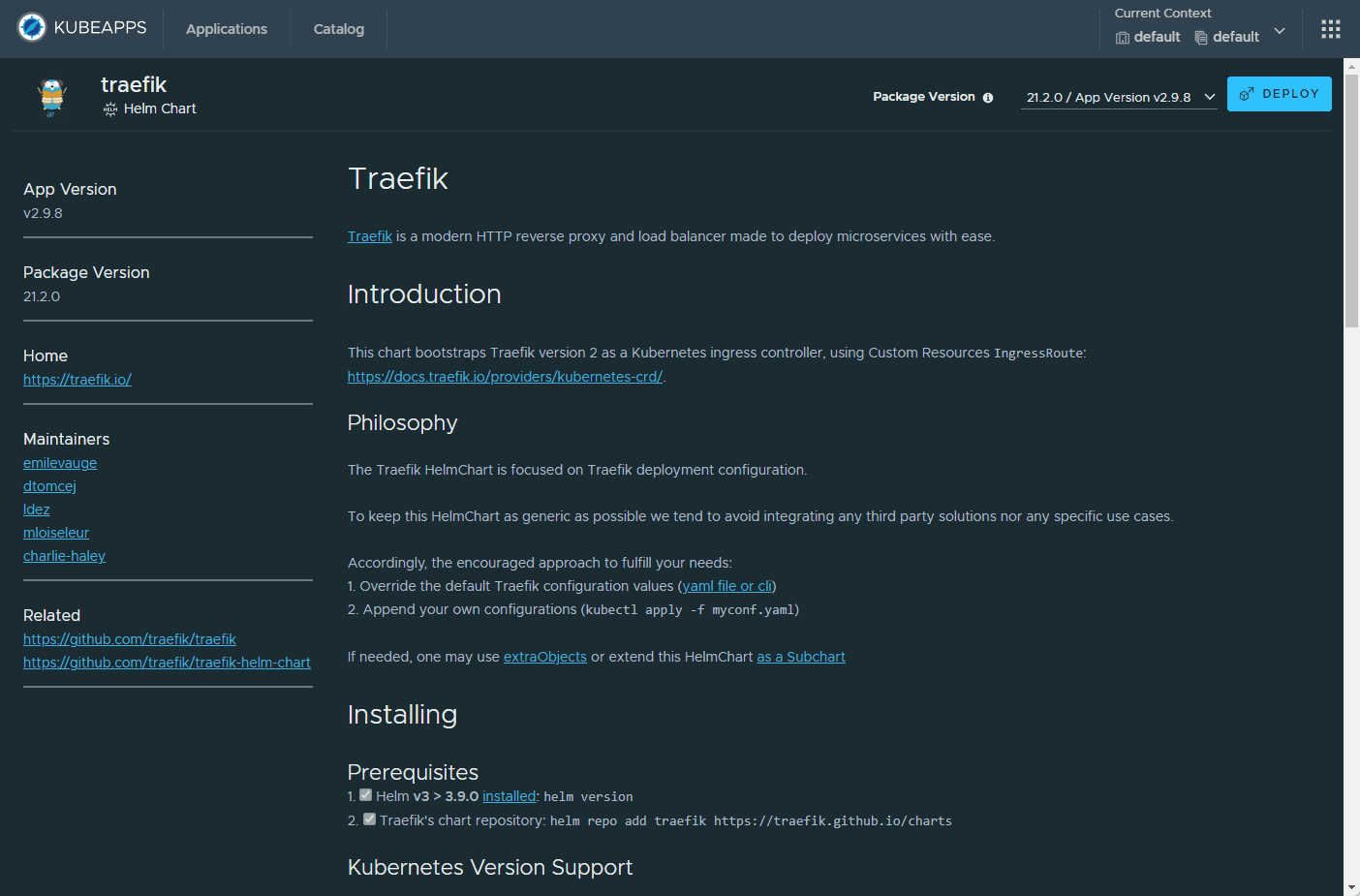Screen dimensions: 1360x896
Task: Click the Kubeapps logo icon
Action: coord(32,27)
